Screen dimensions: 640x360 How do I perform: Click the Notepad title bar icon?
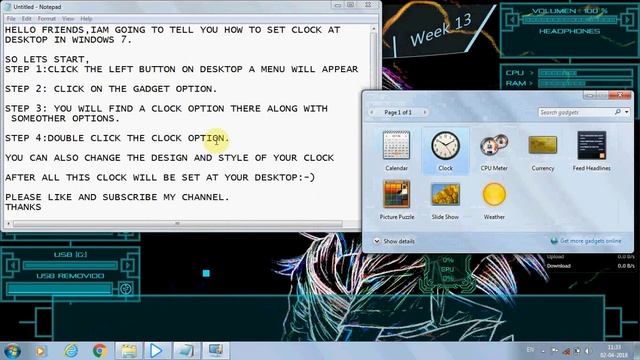click(7, 7)
